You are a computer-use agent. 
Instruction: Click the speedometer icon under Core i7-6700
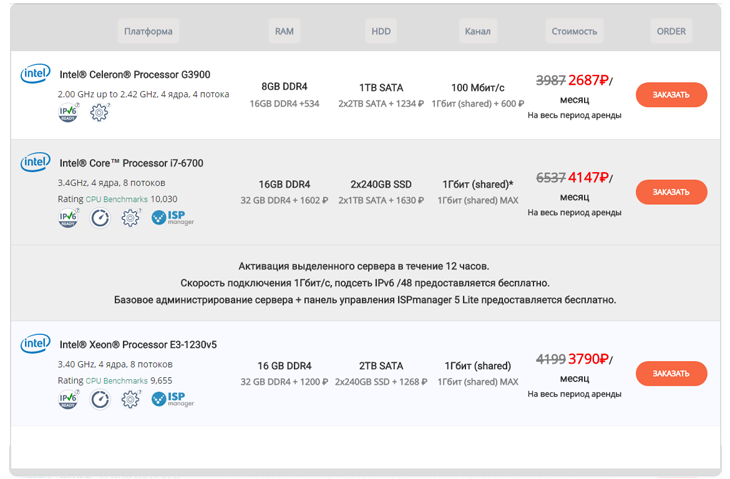click(100, 217)
